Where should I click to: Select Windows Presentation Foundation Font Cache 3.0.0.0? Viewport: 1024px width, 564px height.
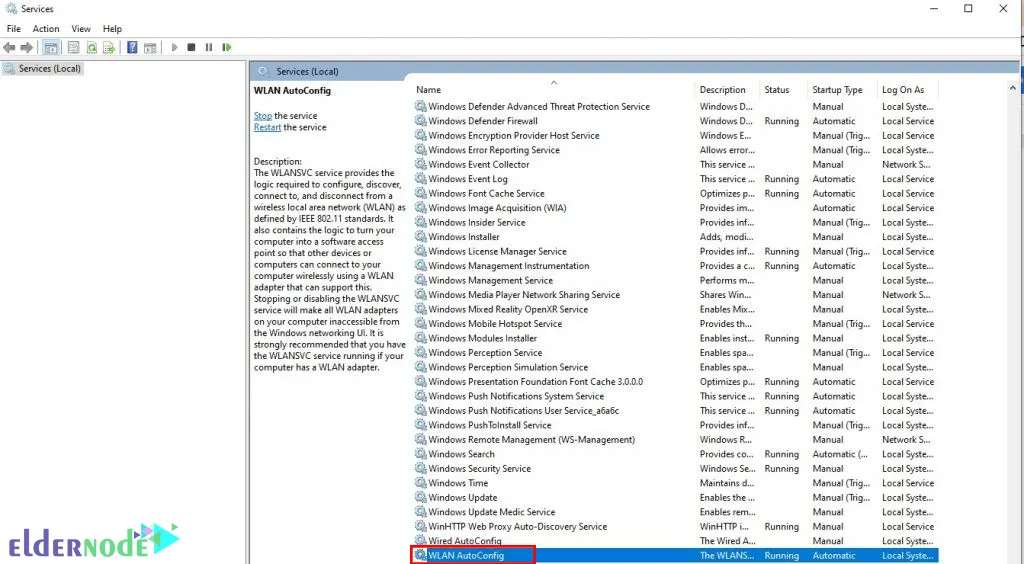(x=675, y=382)
